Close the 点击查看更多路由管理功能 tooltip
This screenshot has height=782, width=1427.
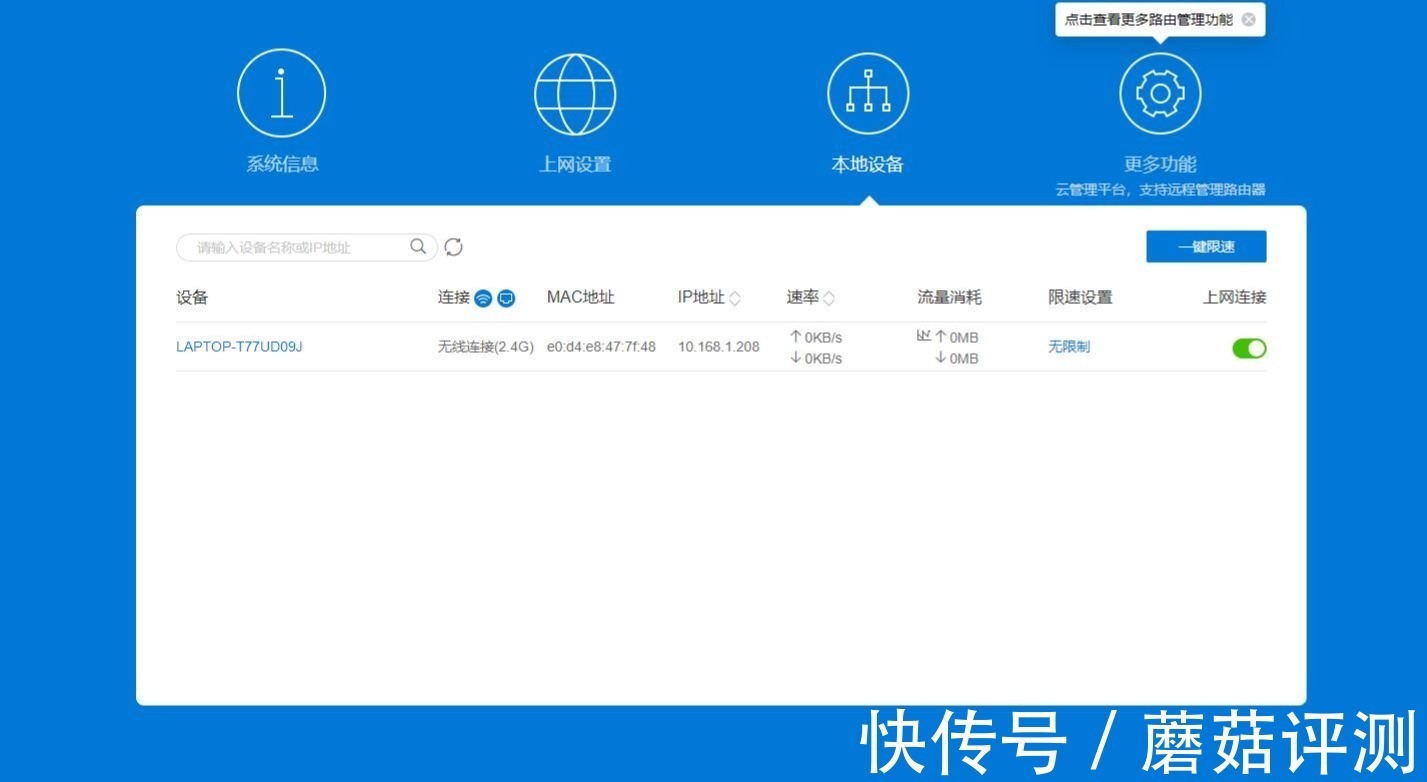[x=1248, y=20]
